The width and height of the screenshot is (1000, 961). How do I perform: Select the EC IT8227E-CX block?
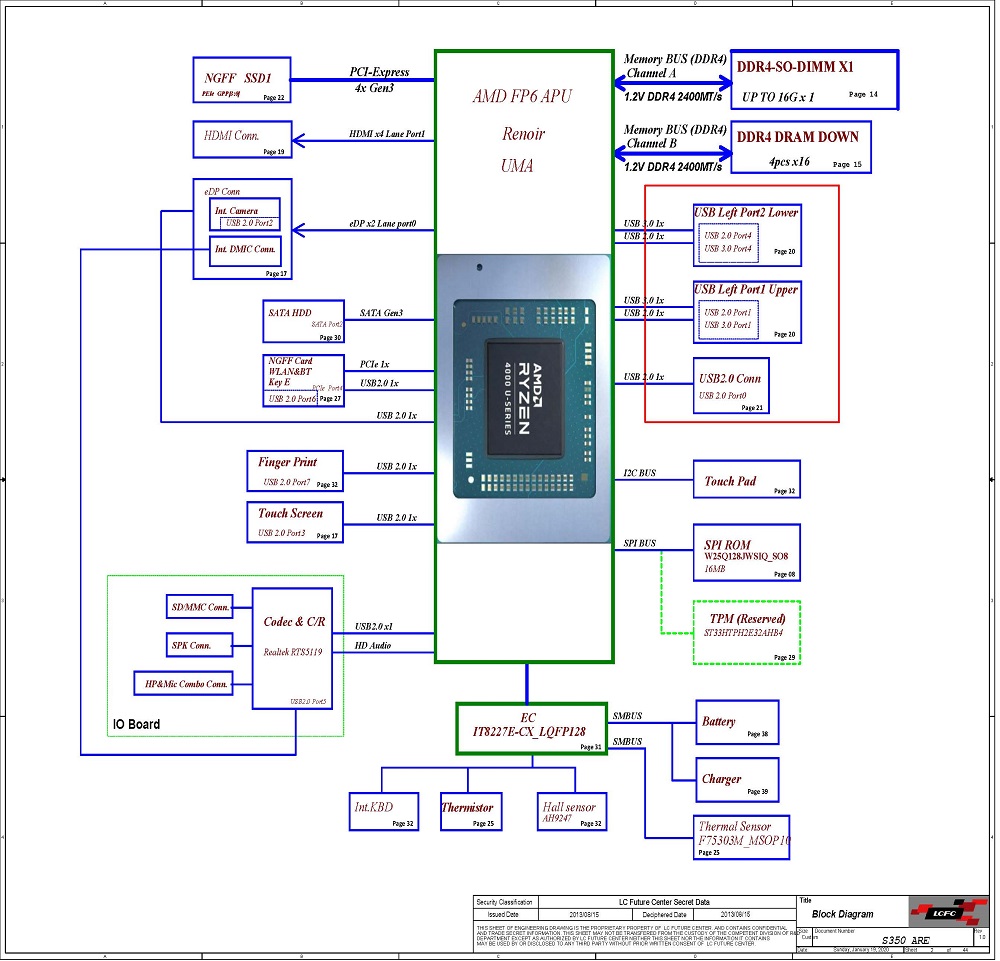click(x=532, y=729)
